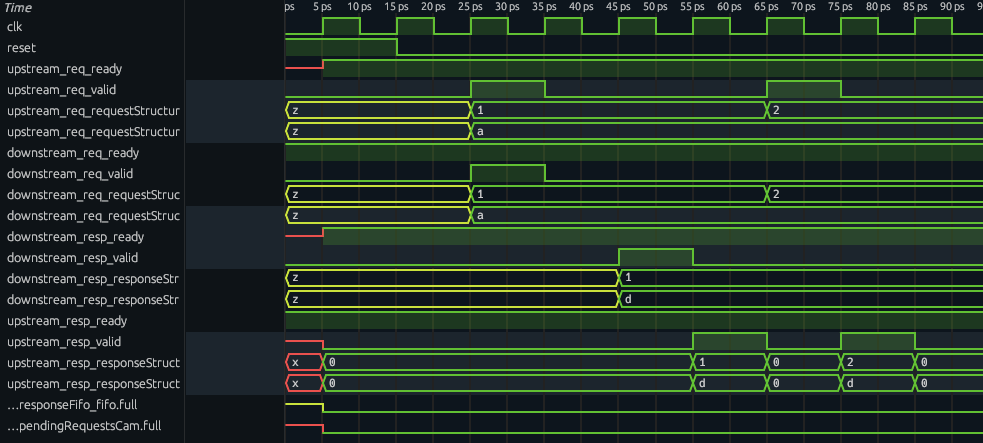
Task: Click the downstream_resp_ready signal name
Action: (x=75, y=237)
